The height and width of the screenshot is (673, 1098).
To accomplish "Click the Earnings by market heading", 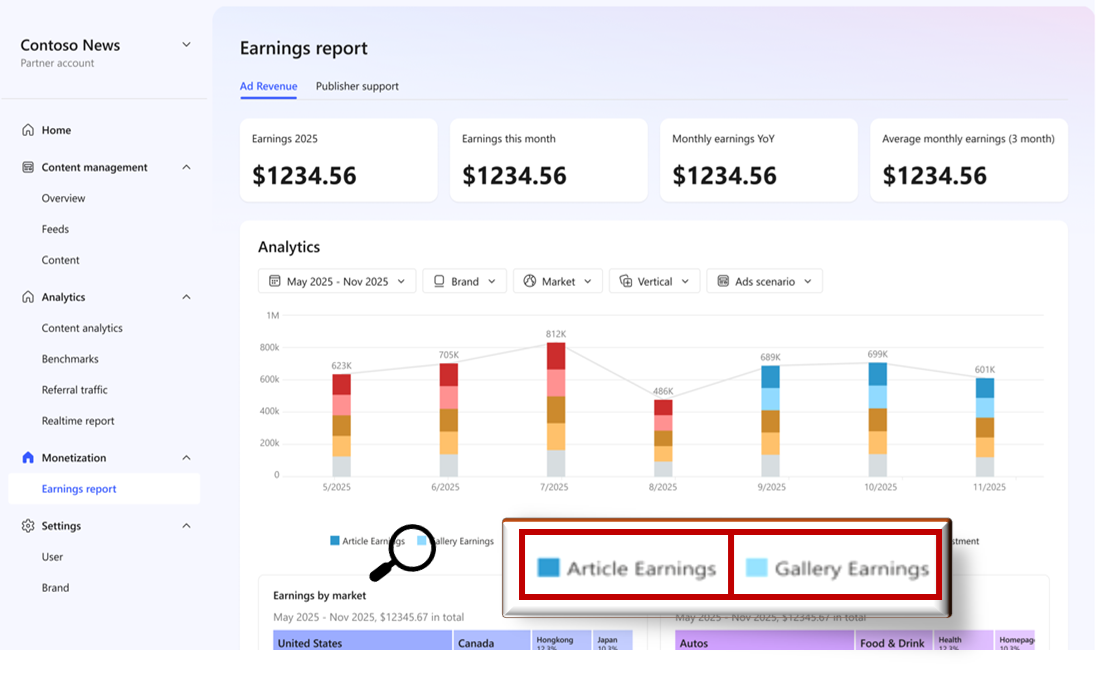I will click(x=319, y=595).
